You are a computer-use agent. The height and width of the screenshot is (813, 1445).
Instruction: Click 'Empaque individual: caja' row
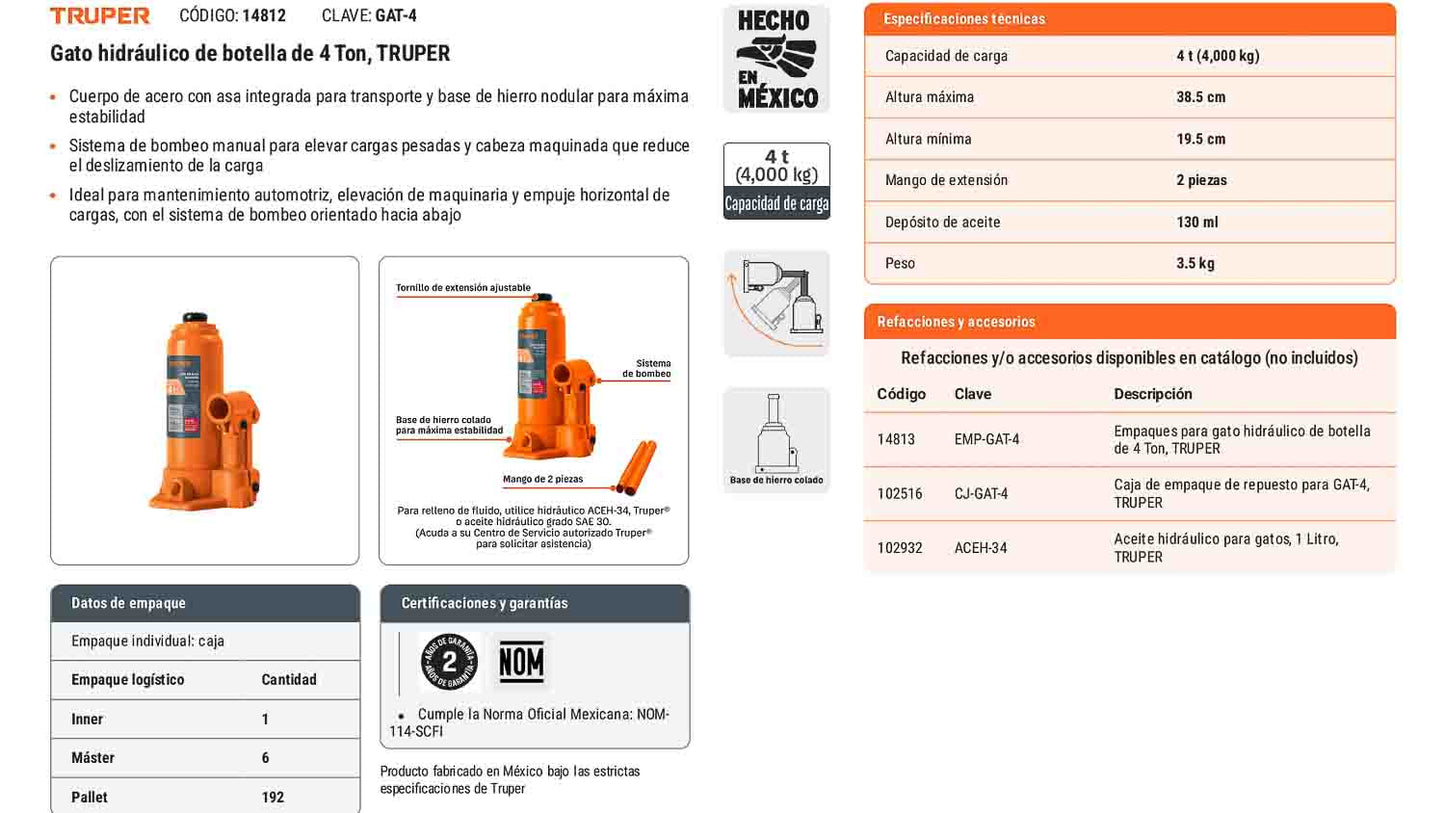coord(205,642)
